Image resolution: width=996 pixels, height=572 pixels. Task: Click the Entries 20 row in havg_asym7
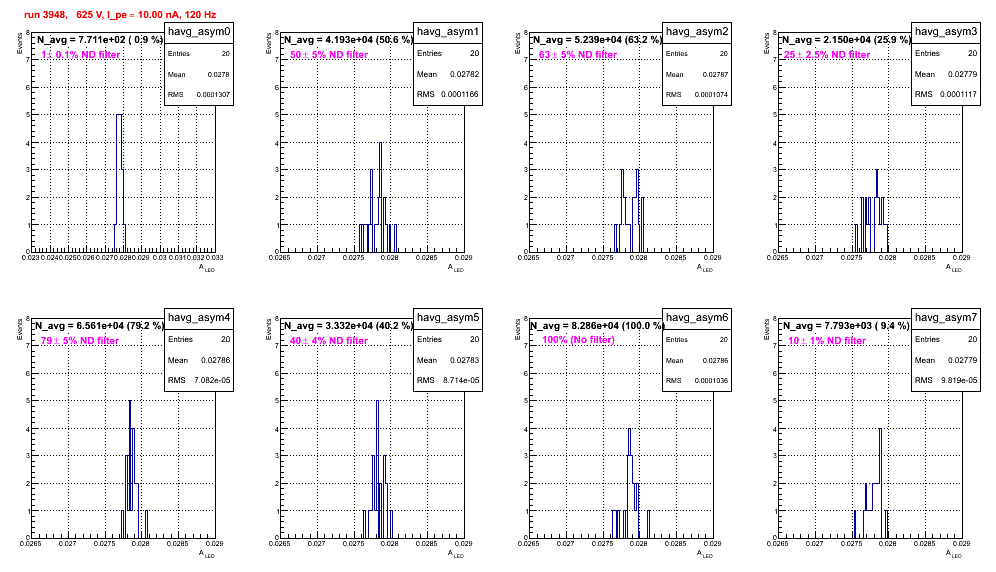pyautogui.click(x=946, y=339)
